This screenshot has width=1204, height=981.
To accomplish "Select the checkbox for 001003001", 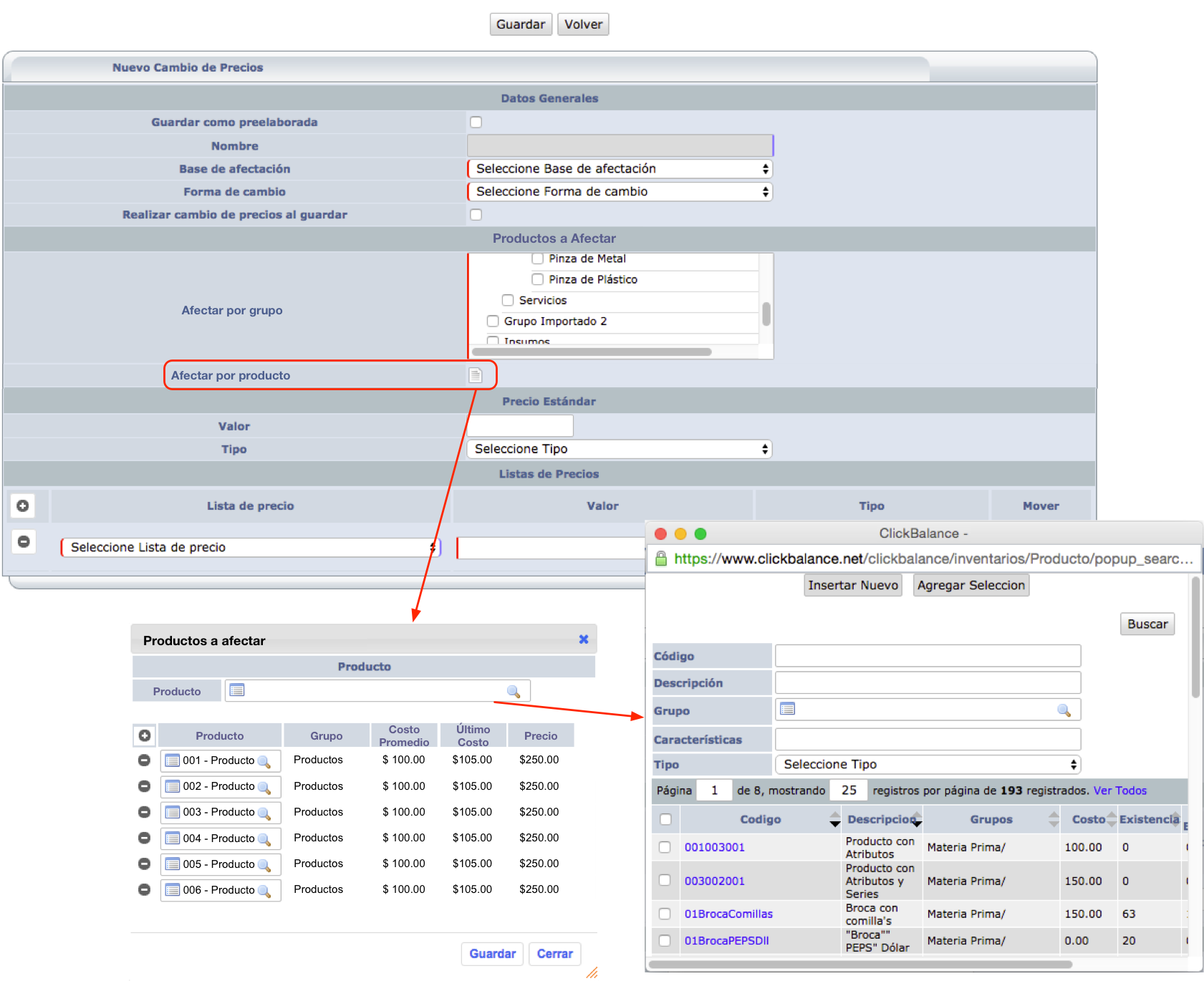I will [665, 847].
